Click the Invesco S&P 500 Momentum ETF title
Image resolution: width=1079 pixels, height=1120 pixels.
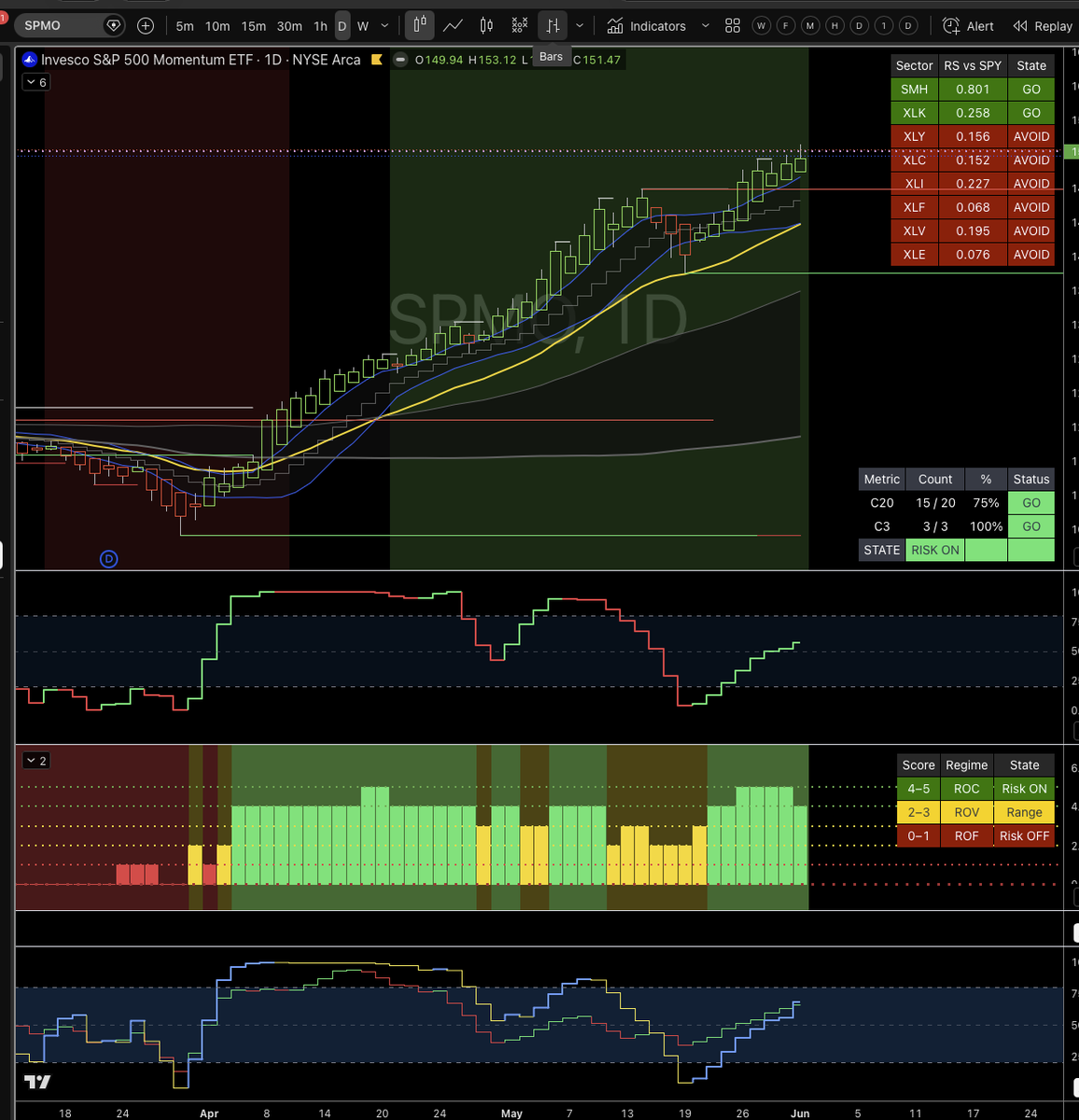[147, 60]
